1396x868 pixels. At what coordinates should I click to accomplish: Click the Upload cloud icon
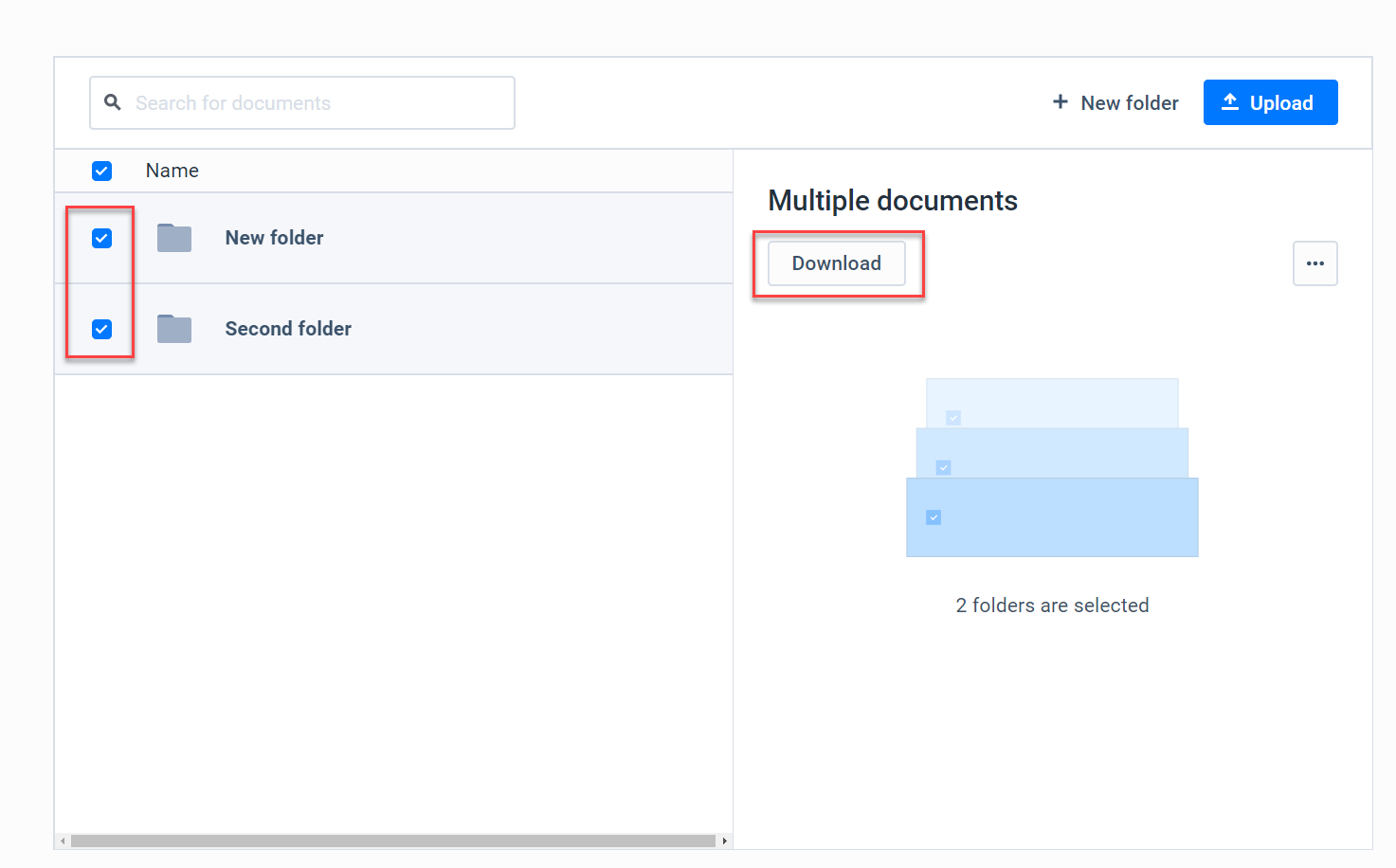tap(1231, 101)
